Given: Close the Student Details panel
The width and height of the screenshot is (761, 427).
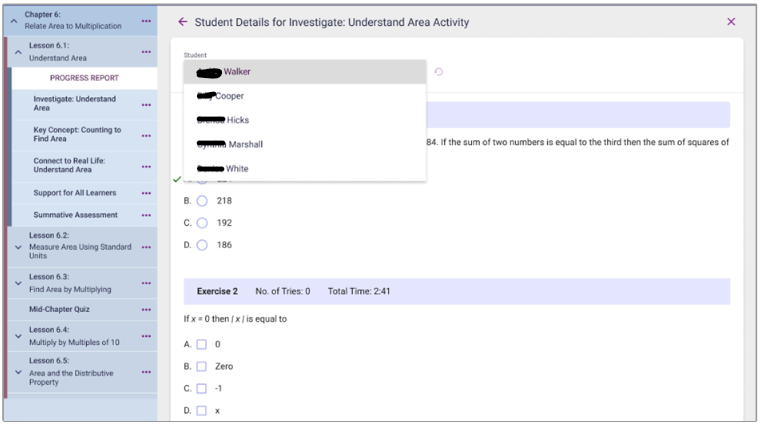Looking at the screenshot, I should point(731,22).
